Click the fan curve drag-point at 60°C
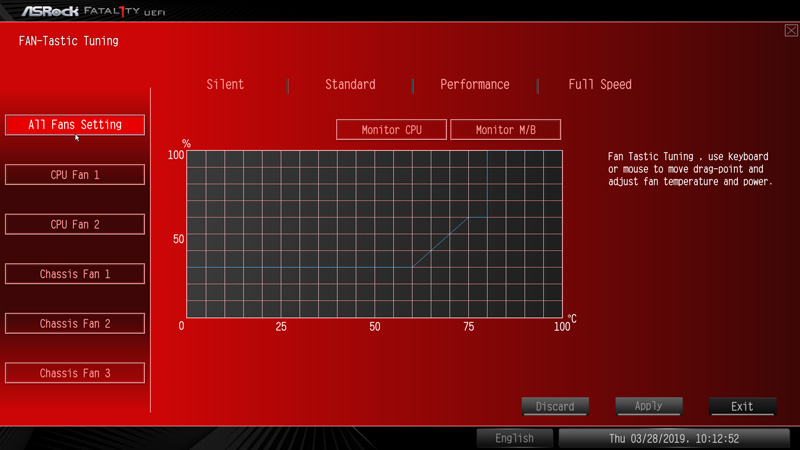Screen dimensions: 800x450 (x=412, y=267)
